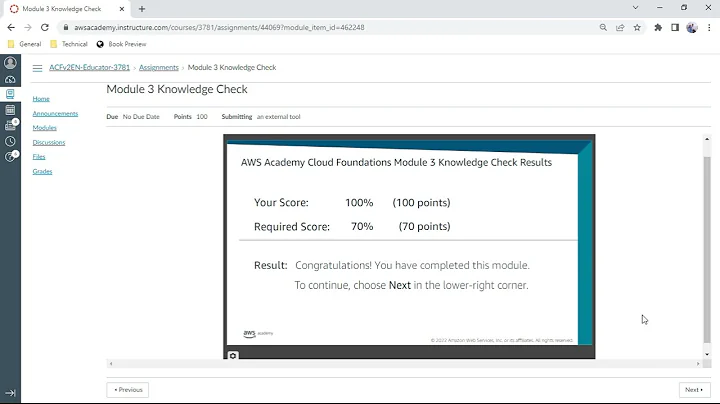Expand the global navigation arrow icon
The image size is (720, 404).
point(10,393)
